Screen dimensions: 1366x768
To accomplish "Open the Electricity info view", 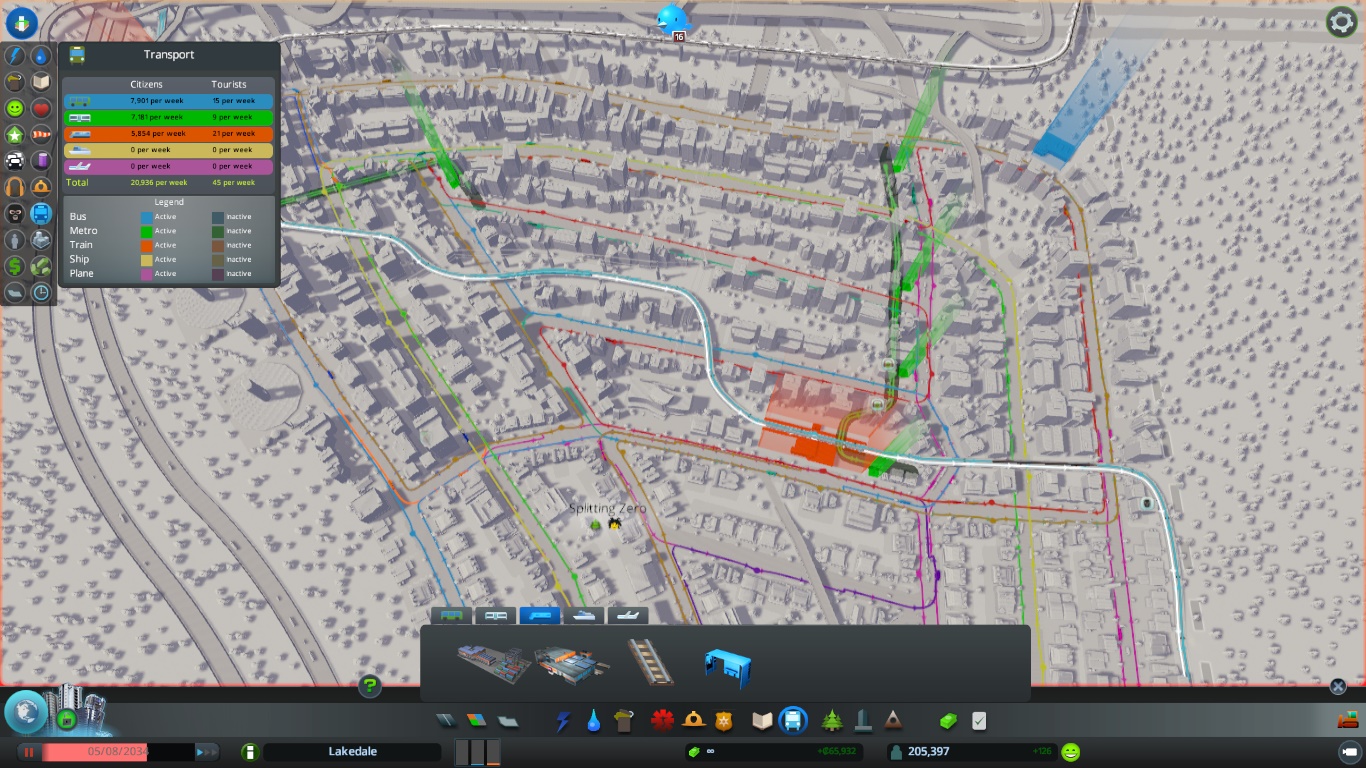I will click(15, 56).
